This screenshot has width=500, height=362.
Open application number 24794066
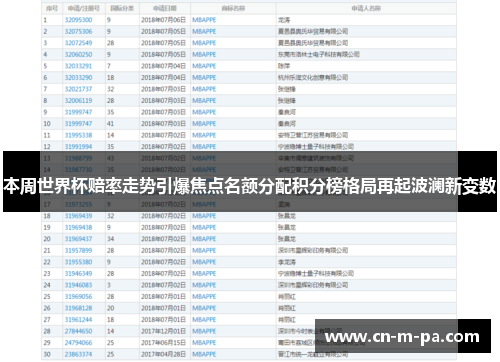click(78, 343)
